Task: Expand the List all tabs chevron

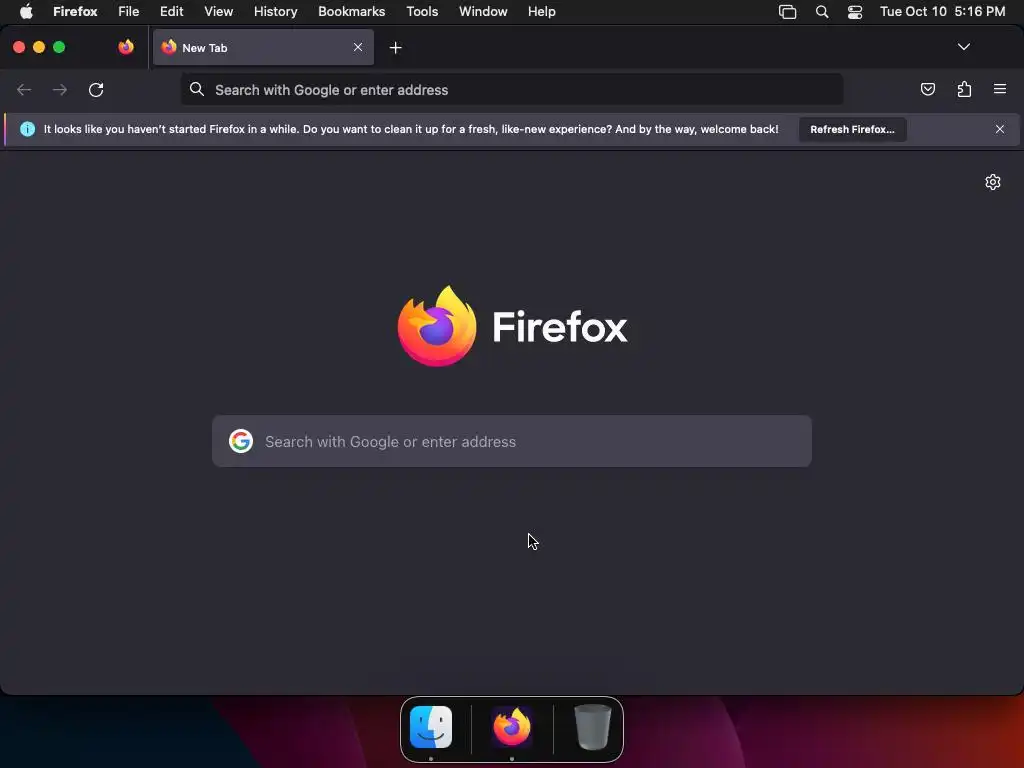Action: 963,47
